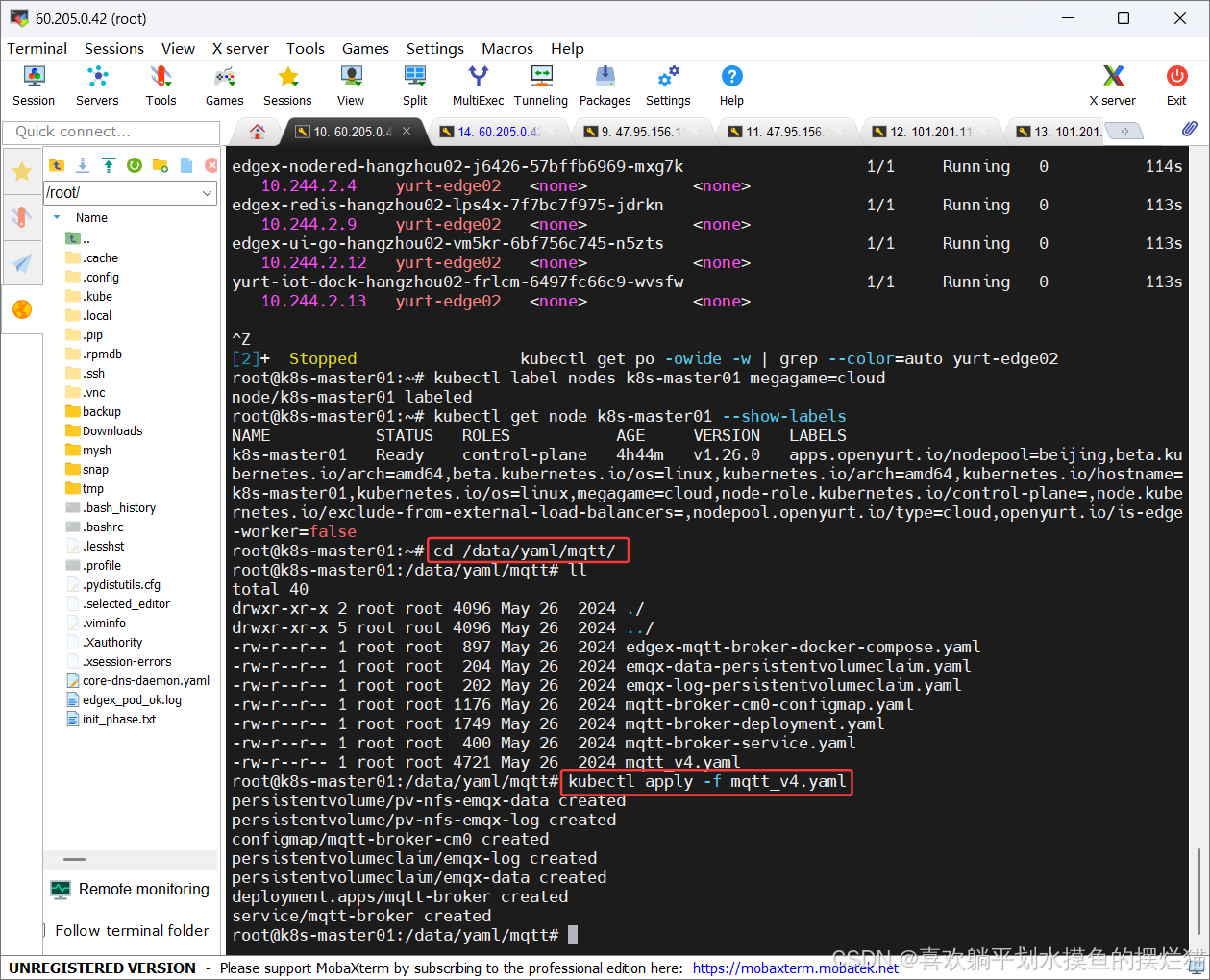
Task: Open the Packages toolbar icon
Action: pos(605,86)
